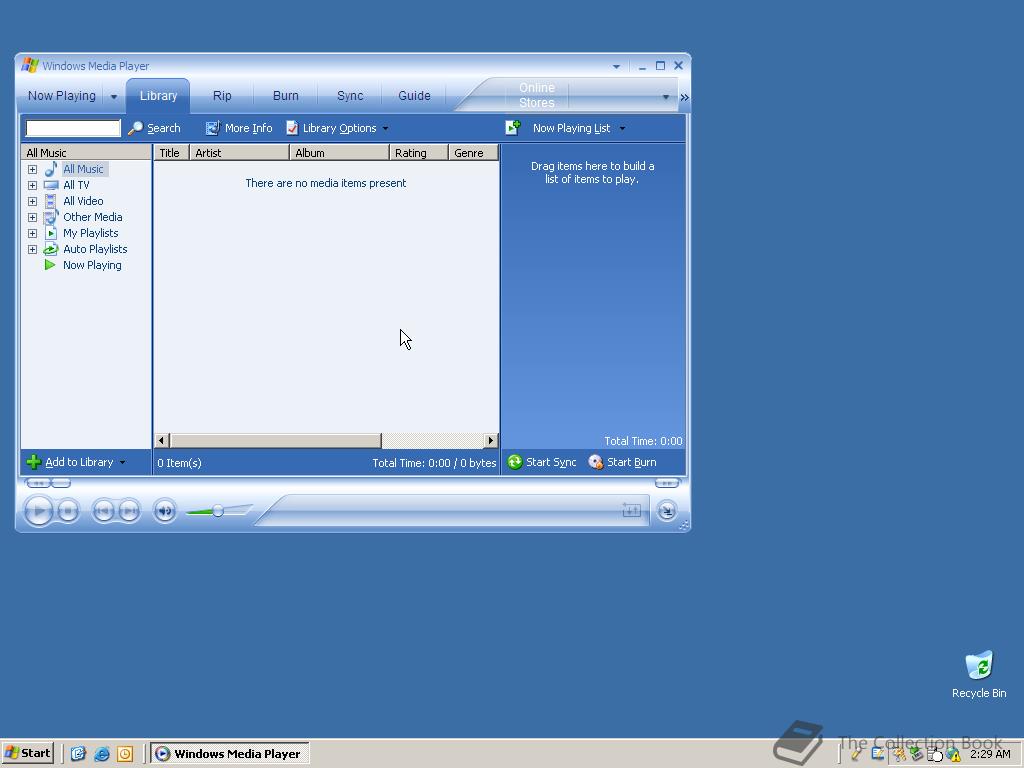This screenshot has height=768, width=1024.
Task: Click the All Music pane header
Action: tap(86, 153)
